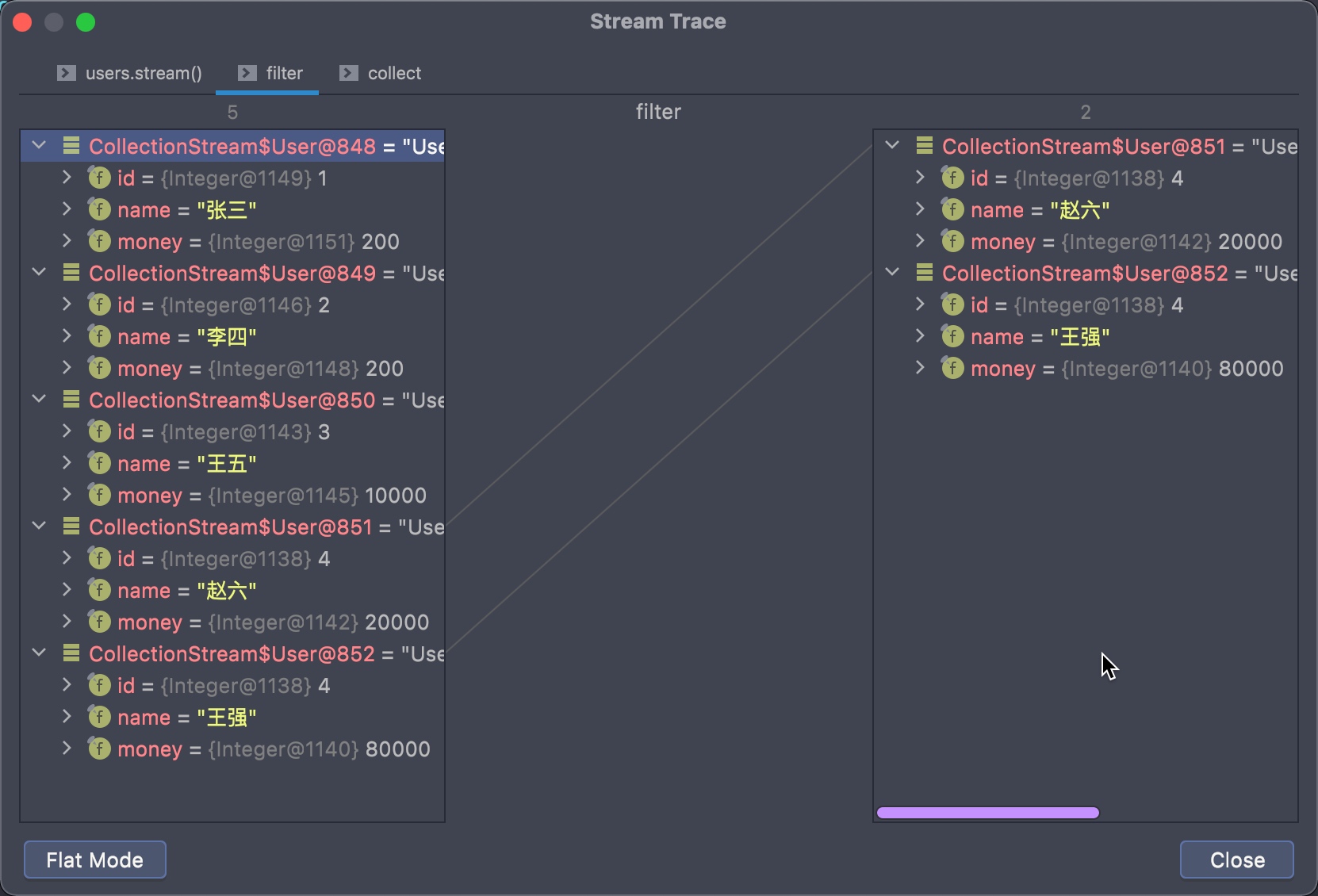This screenshot has width=1318, height=896.
Task: Expand name "王五" field
Action: point(67,463)
